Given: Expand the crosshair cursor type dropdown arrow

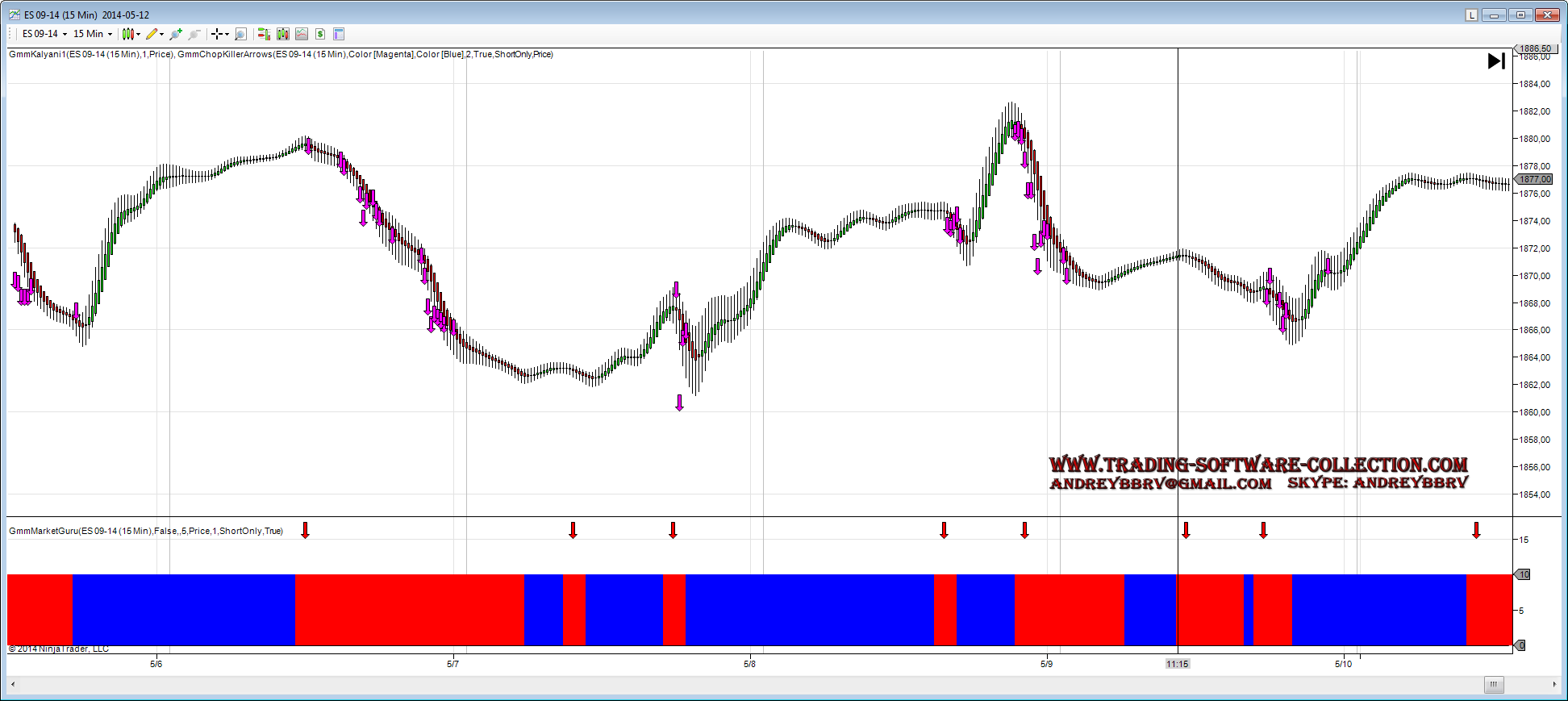Looking at the screenshot, I should [x=227, y=34].
